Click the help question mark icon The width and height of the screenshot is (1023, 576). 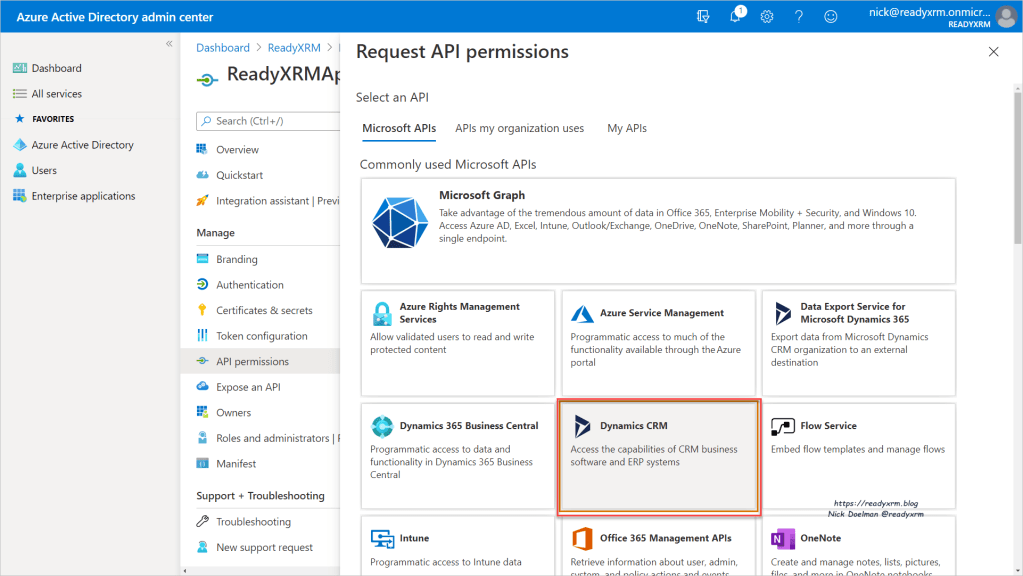coord(798,17)
